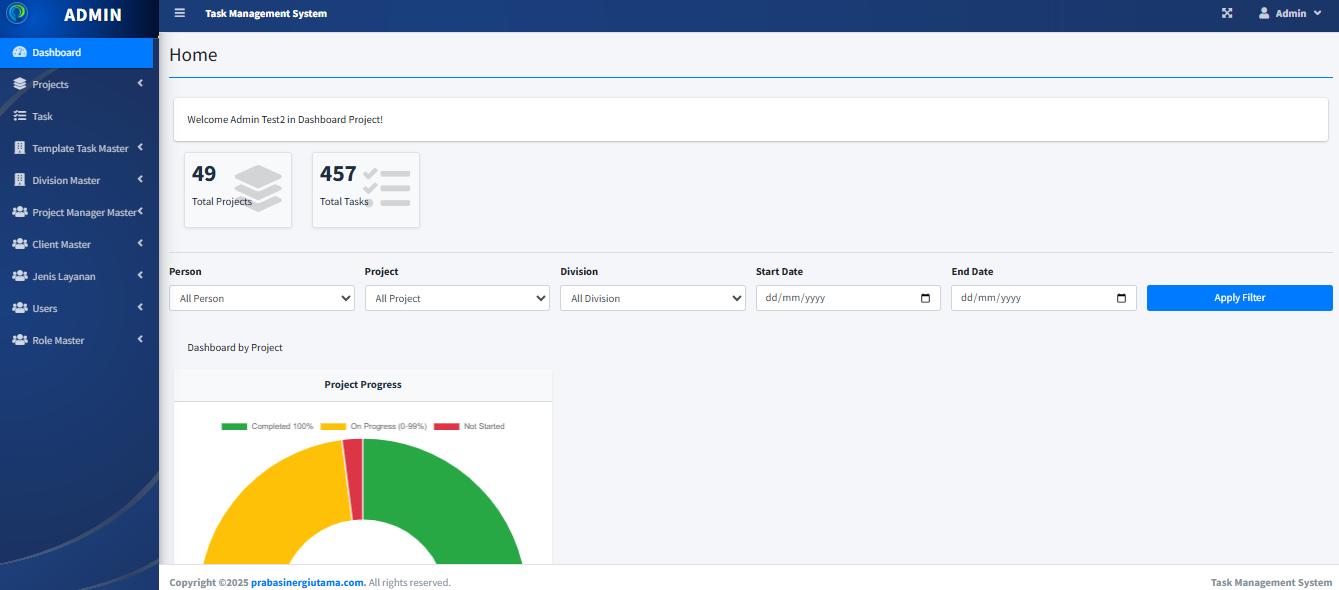The width and height of the screenshot is (1339, 590).
Task: Click the Users people icon in sidebar
Action: coord(20,308)
